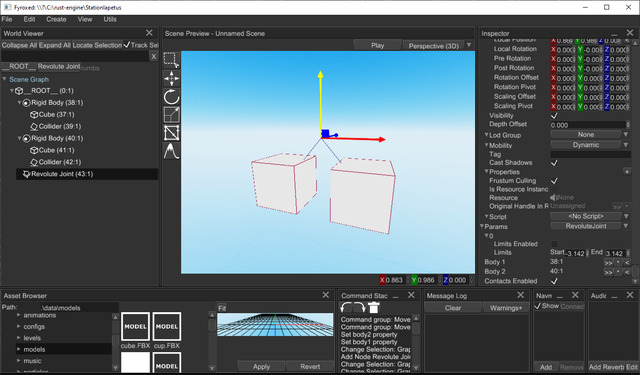The image size is (640, 375).
Task: Activate the Move tool in scene toolbar
Action: (171, 78)
